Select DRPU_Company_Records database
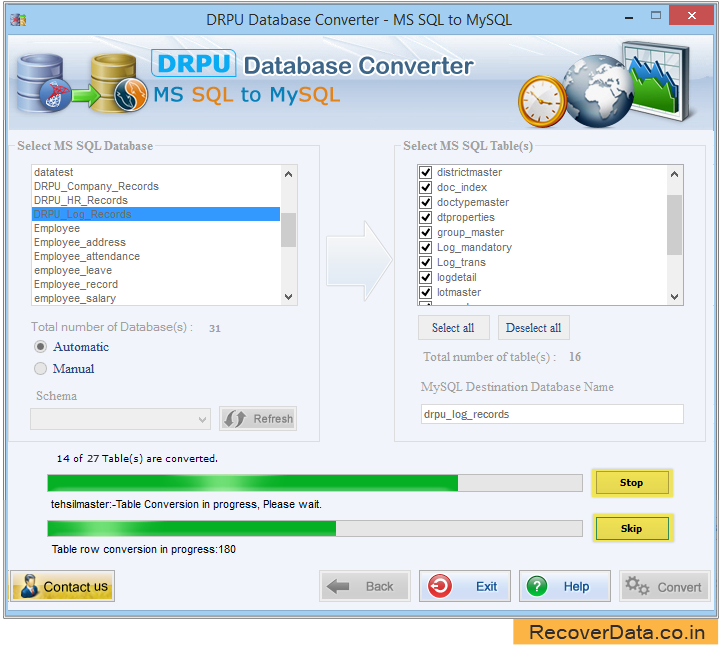This screenshot has height=650, width=723. 156,186
